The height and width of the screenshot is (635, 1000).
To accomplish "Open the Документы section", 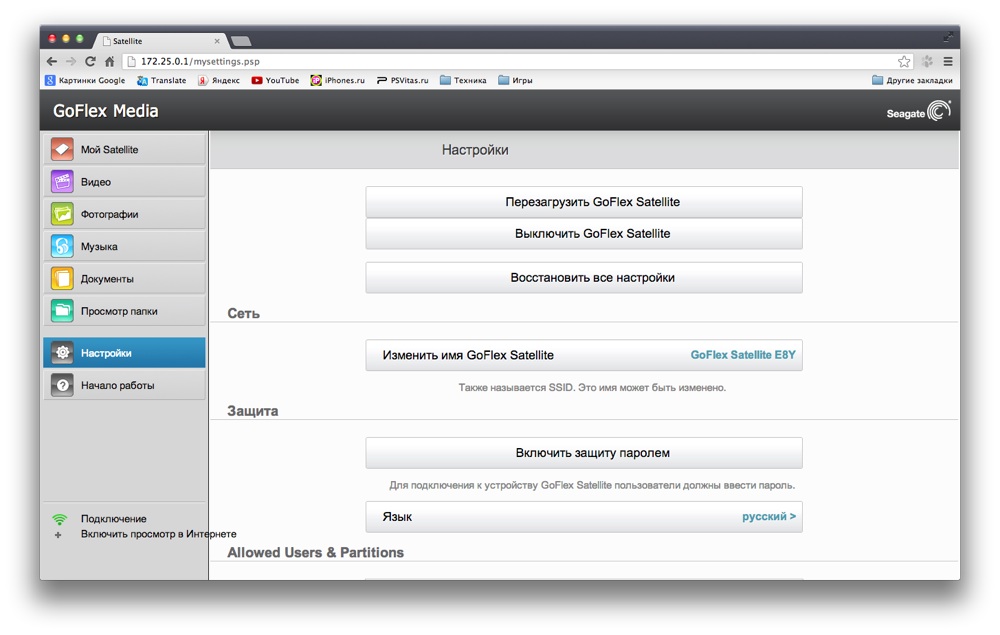I will (x=124, y=279).
